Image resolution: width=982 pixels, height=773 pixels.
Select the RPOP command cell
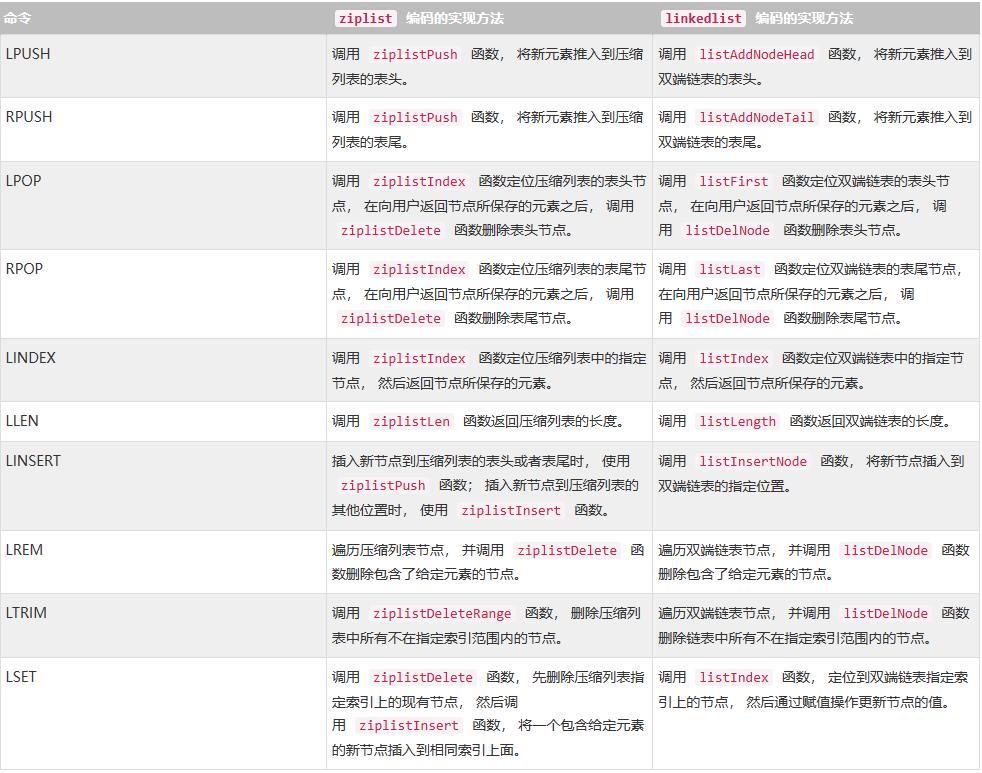[x=163, y=294]
